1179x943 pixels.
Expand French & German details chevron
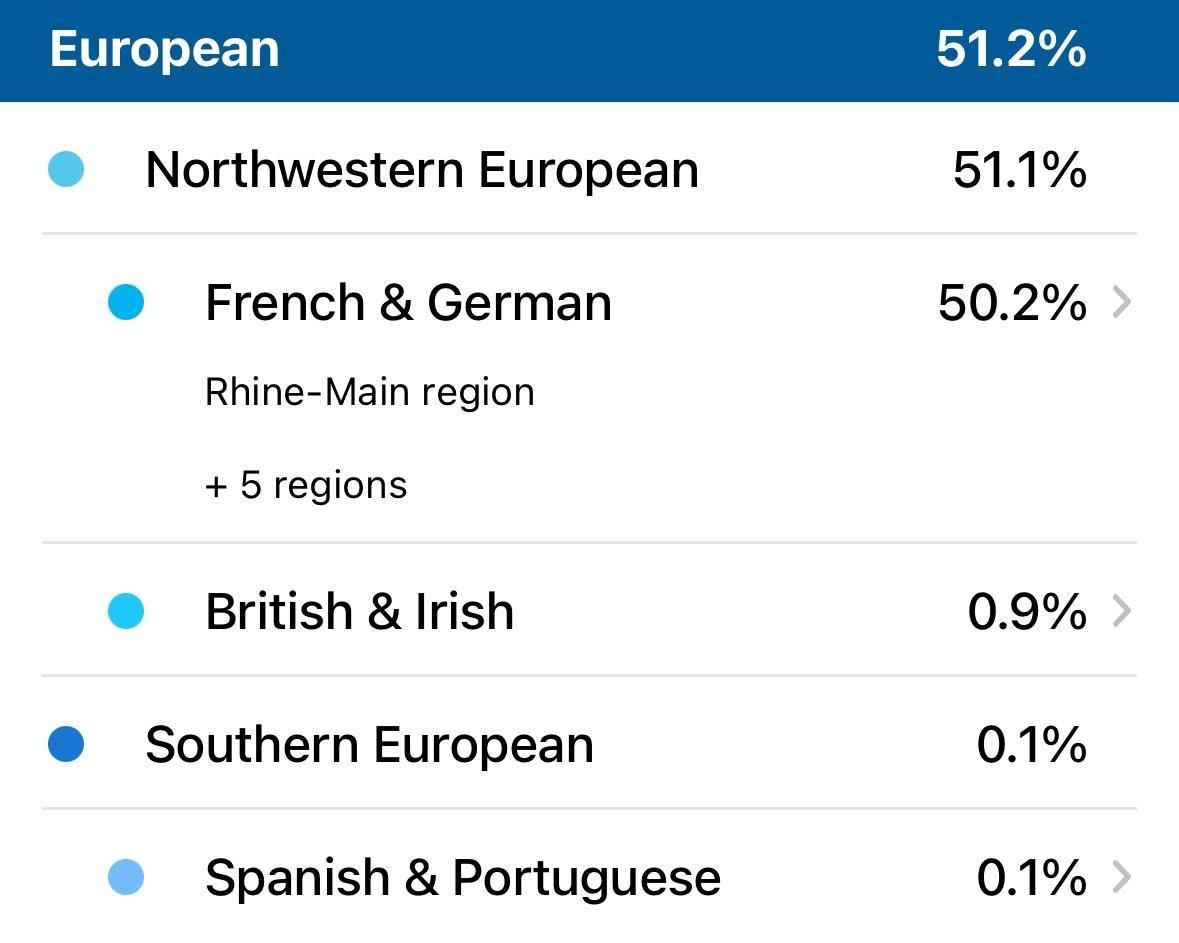click(1122, 302)
